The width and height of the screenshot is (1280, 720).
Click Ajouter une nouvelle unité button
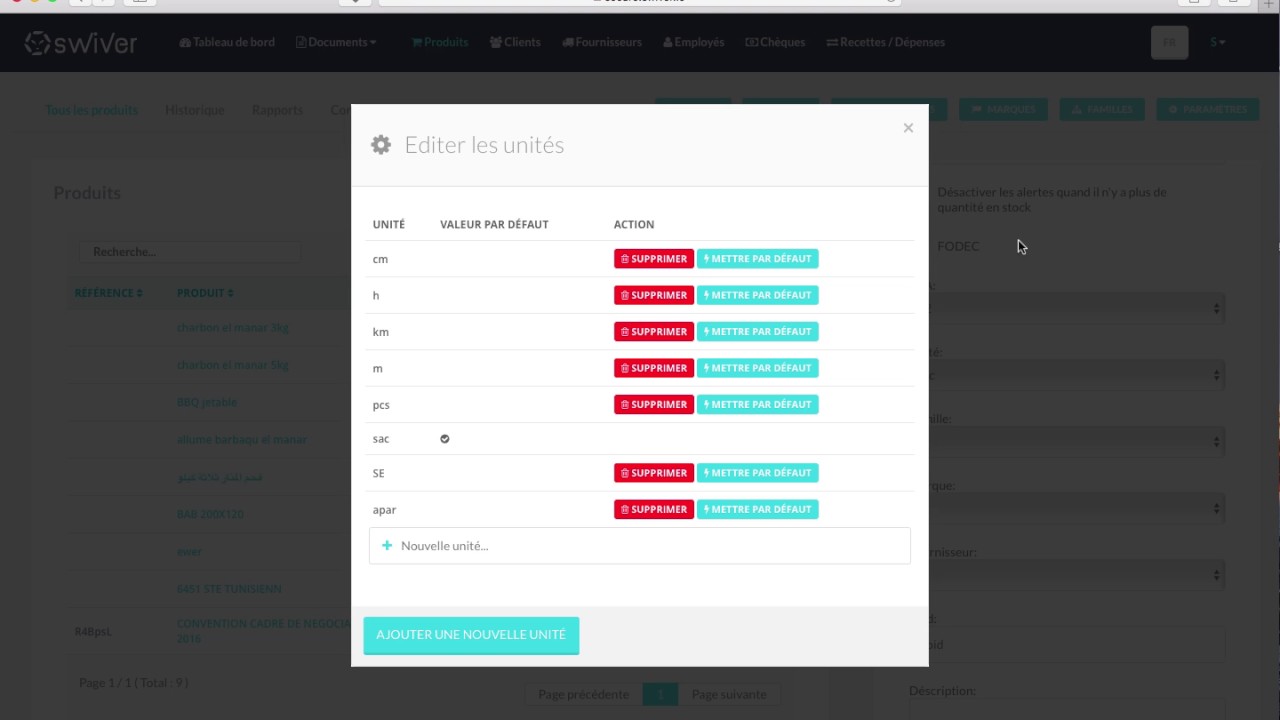tap(471, 635)
